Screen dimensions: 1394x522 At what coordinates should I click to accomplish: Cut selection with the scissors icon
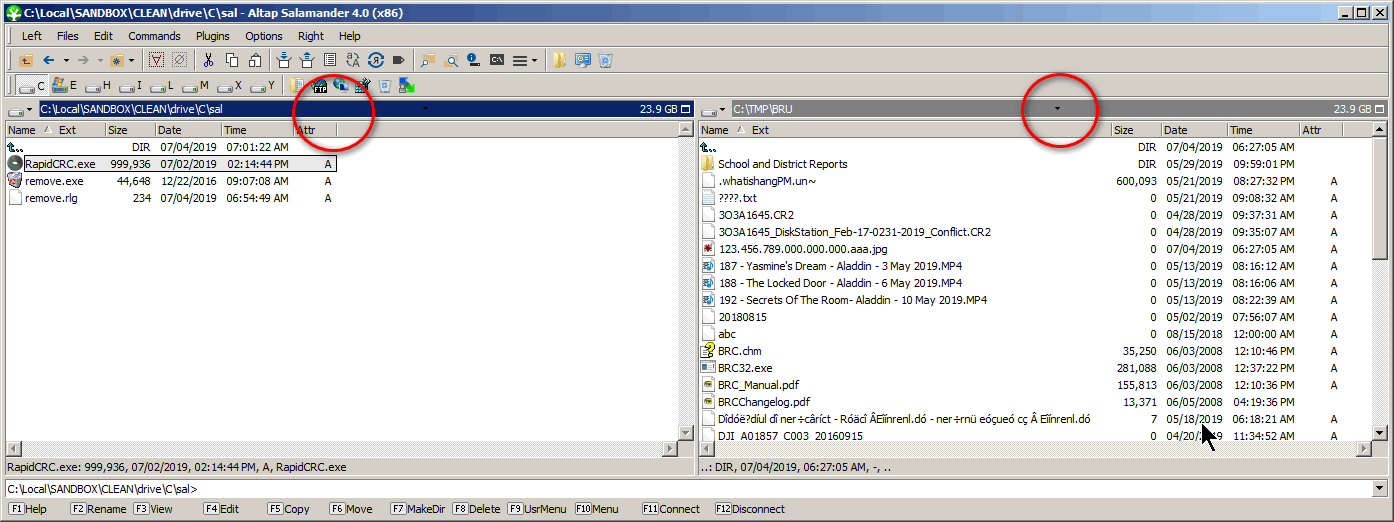coord(208,60)
